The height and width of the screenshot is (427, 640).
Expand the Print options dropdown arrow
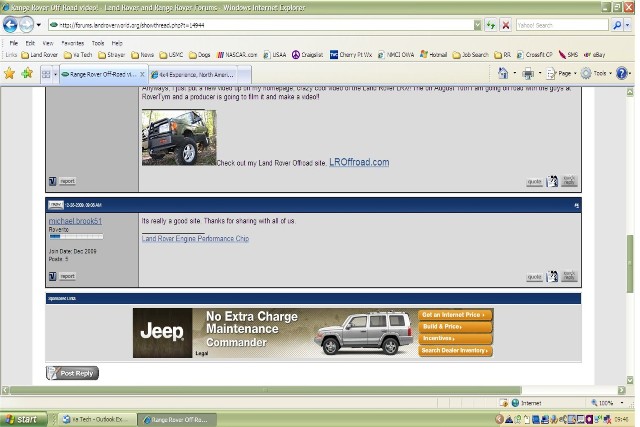[x=540, y=73]
